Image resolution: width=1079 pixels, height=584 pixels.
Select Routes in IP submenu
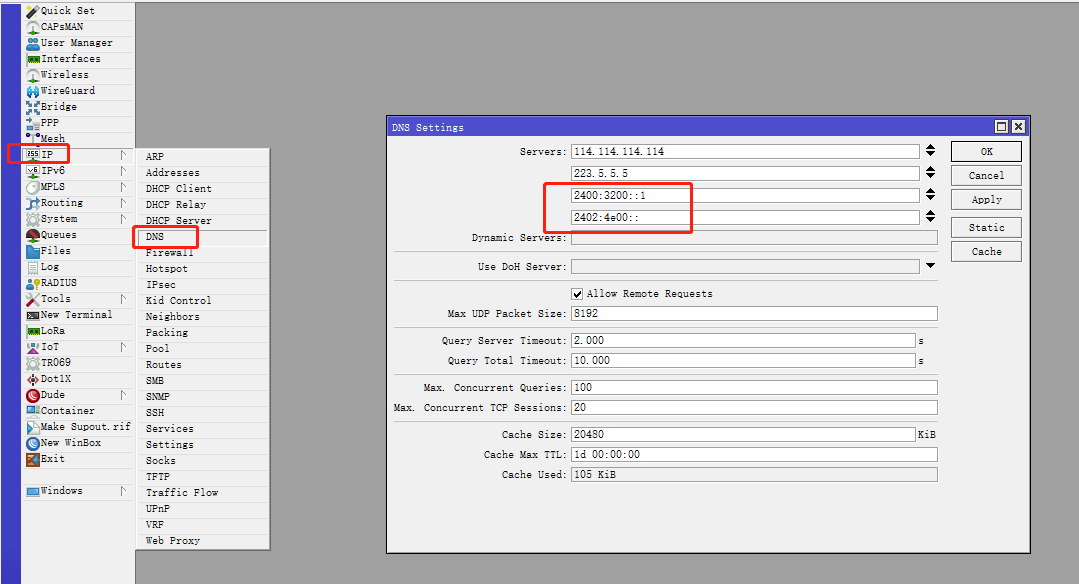[202, 365]
